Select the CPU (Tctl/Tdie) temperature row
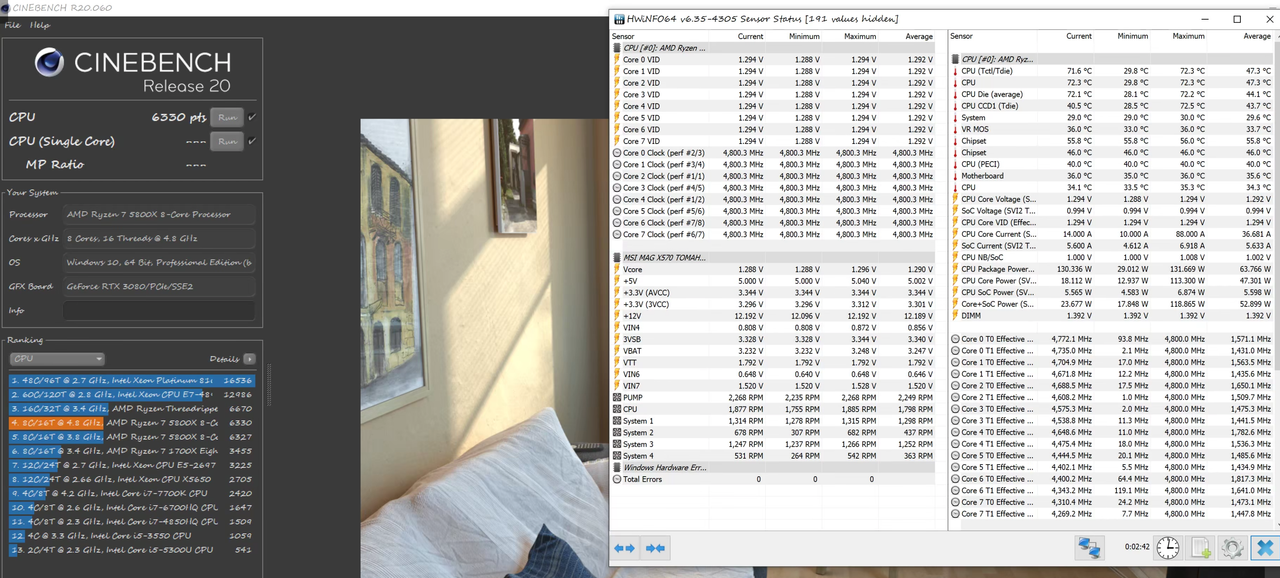Viewport: 1280px width, 578px height. click(x=1113, y=71)
